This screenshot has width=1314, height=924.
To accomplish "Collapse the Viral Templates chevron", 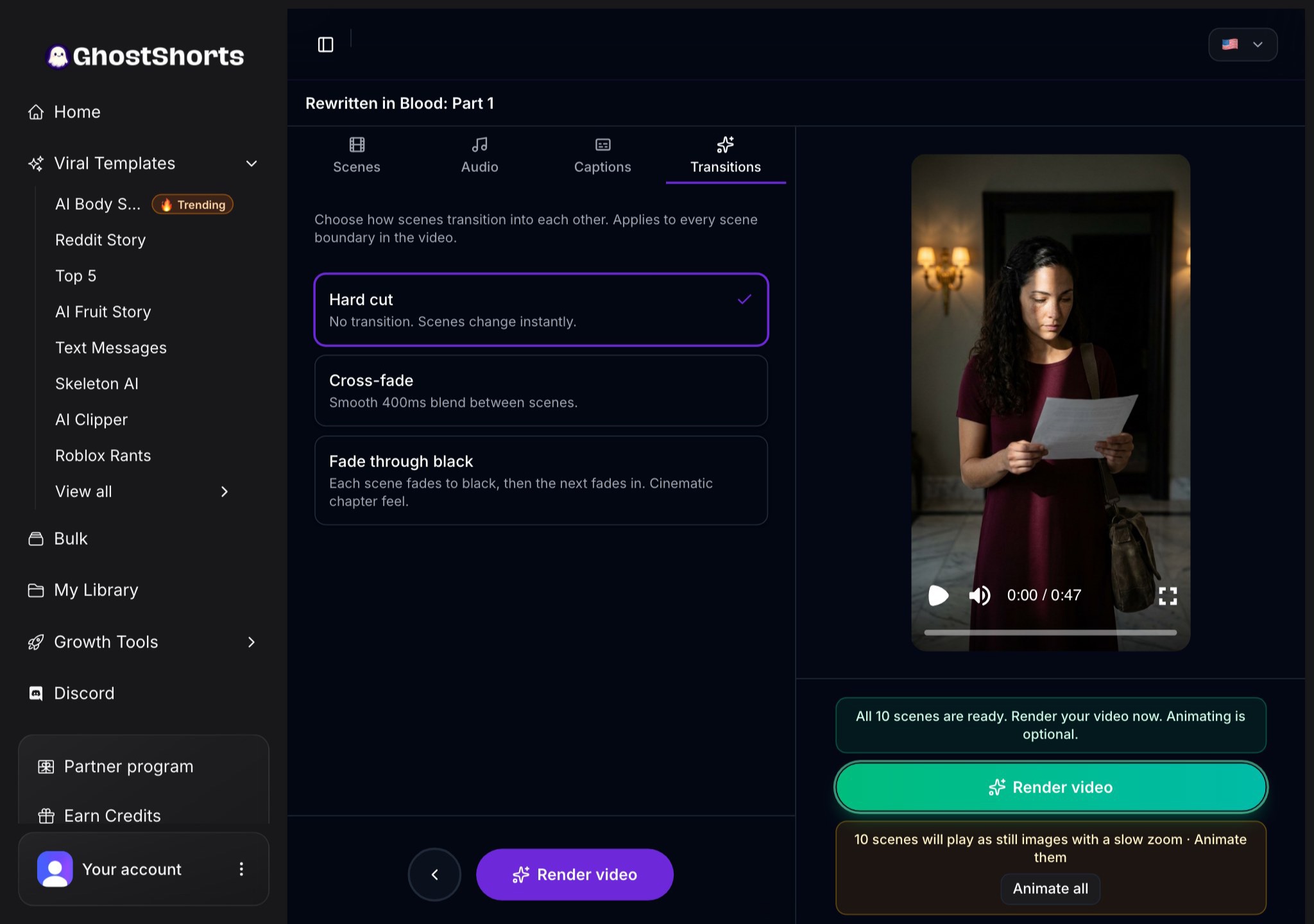I will click(x=252, y=164).
